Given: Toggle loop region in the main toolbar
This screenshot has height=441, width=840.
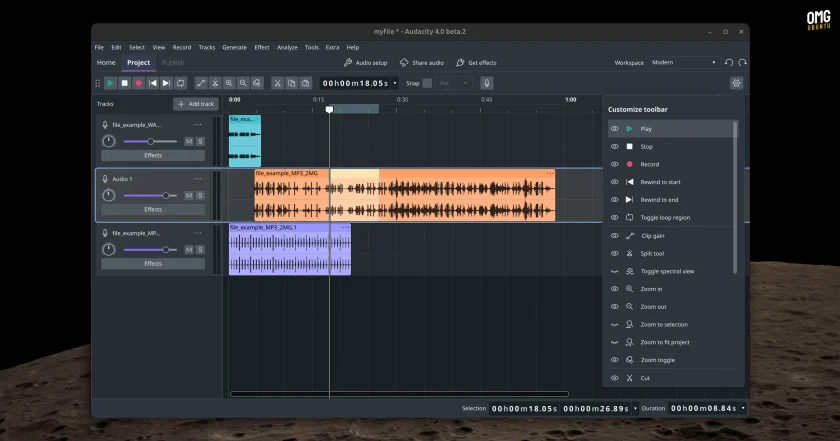Looking at the screenshot, I should [181, 83].
